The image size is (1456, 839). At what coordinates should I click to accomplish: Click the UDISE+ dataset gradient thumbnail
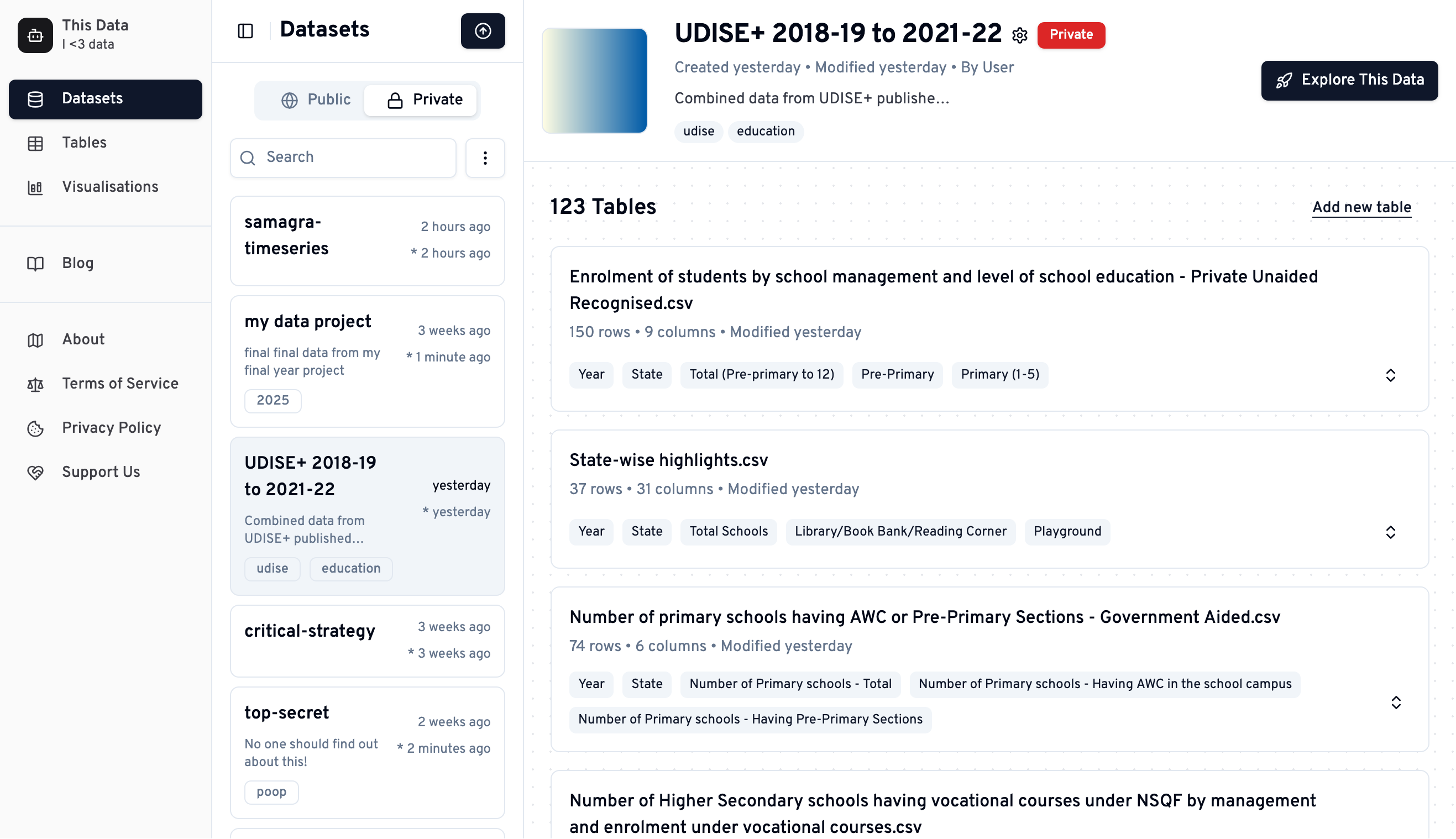(595, 81)
